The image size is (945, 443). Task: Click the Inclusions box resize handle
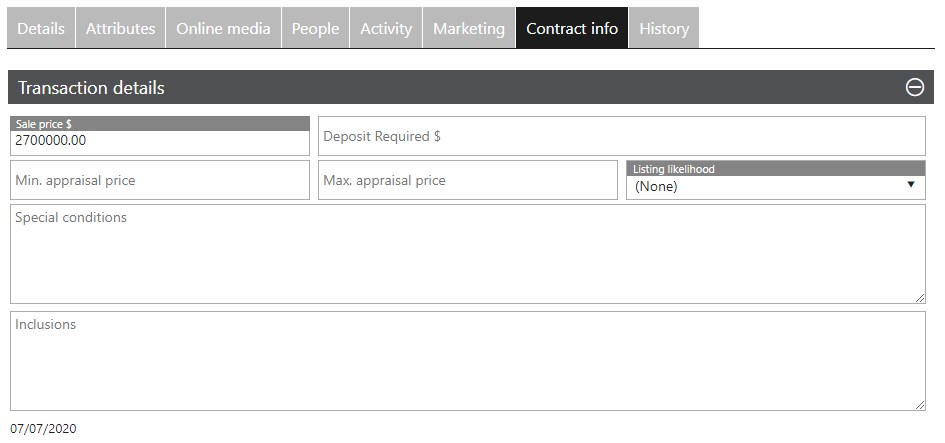920,405
